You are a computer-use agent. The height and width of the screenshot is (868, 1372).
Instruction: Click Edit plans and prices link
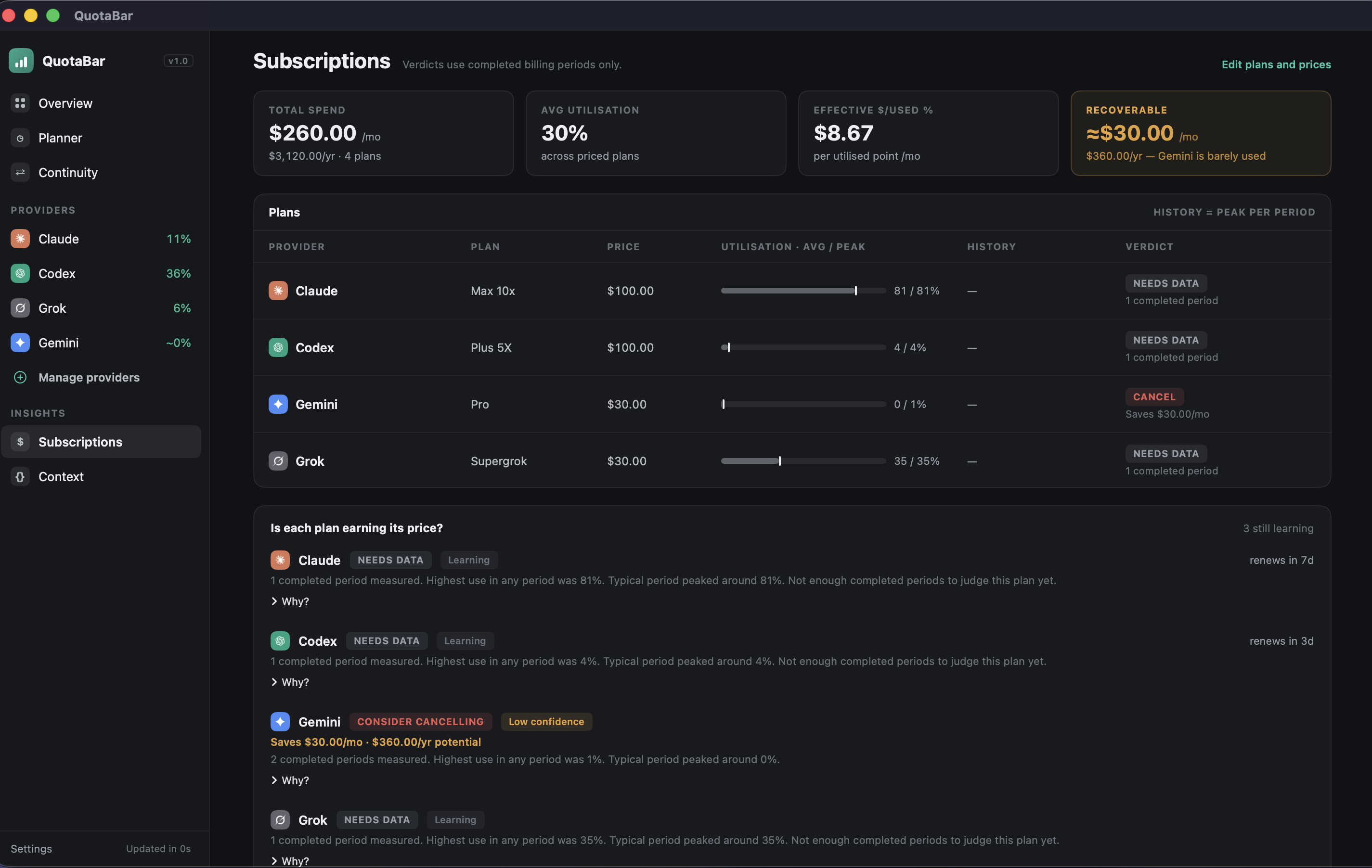1276,64
